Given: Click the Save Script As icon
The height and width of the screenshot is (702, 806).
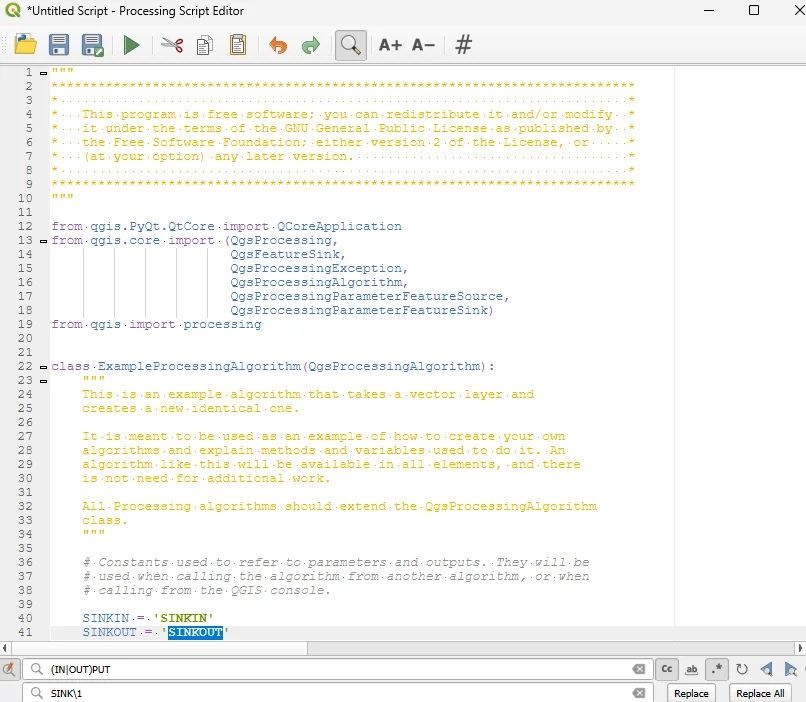Looking at the screenshot, I should pos(93,45).
